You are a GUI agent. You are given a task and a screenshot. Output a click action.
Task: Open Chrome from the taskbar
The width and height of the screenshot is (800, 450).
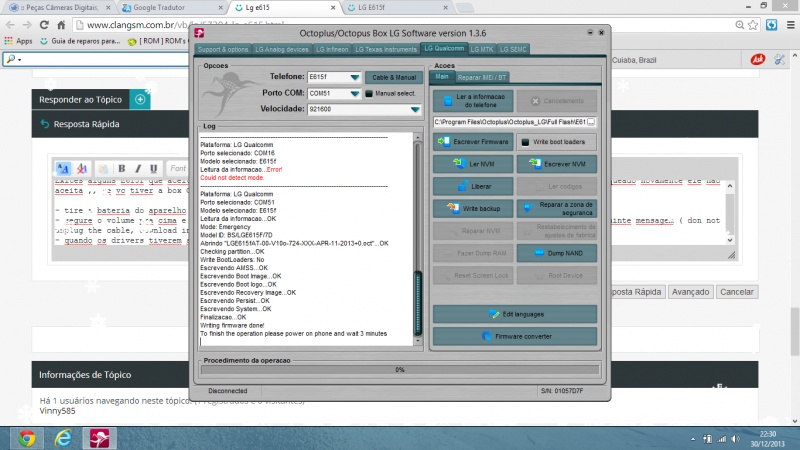[27, 438]
